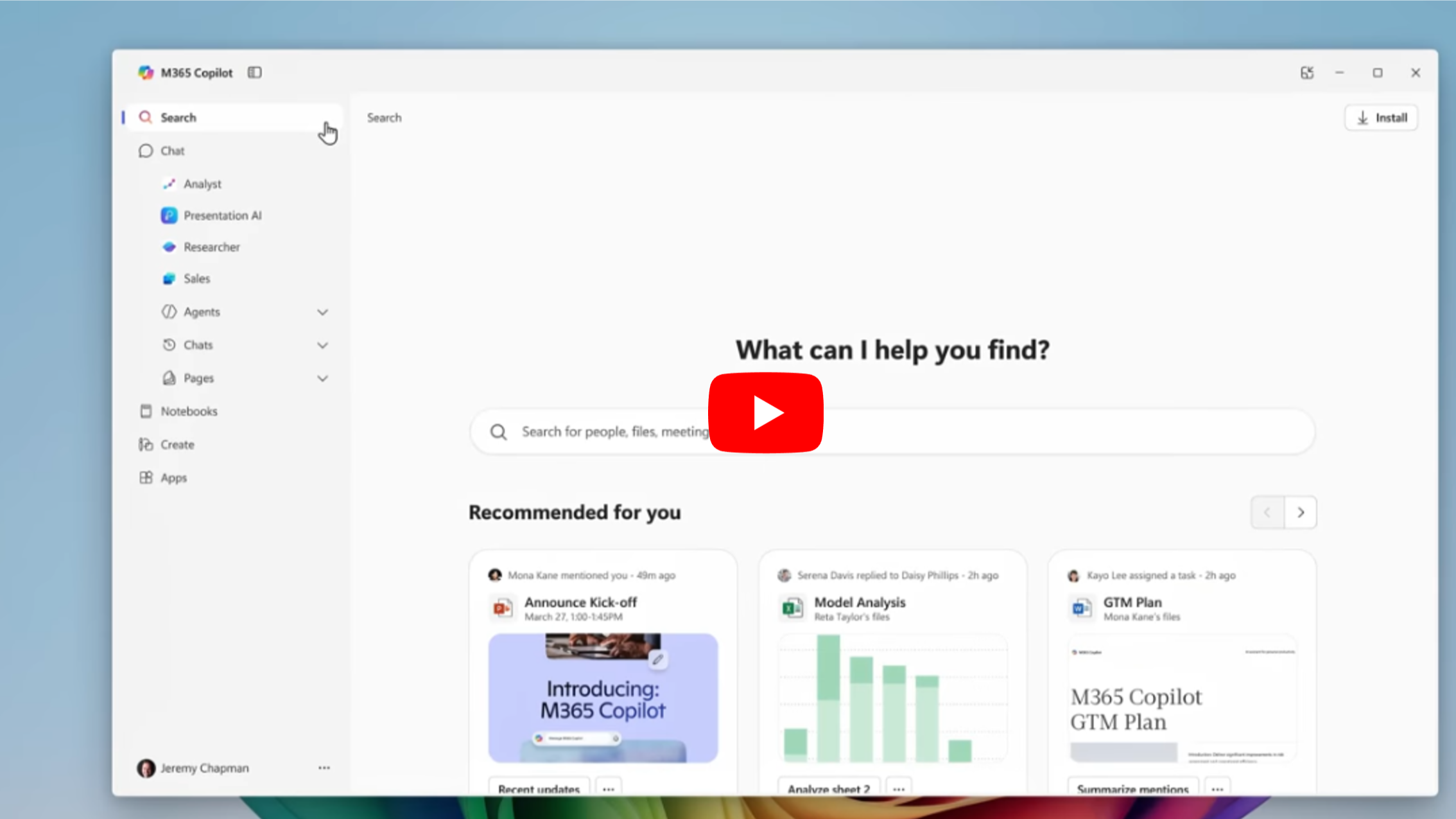The width and height of the screenshot is (1456, 819).
Task: Toggle the sidebar collapse icon
Action: pyautogui.click(x=255, y=73)
